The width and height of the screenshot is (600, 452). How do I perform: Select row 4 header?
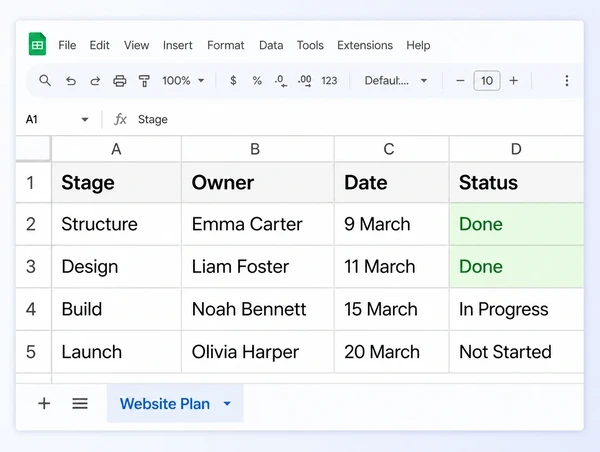(33, 309)
